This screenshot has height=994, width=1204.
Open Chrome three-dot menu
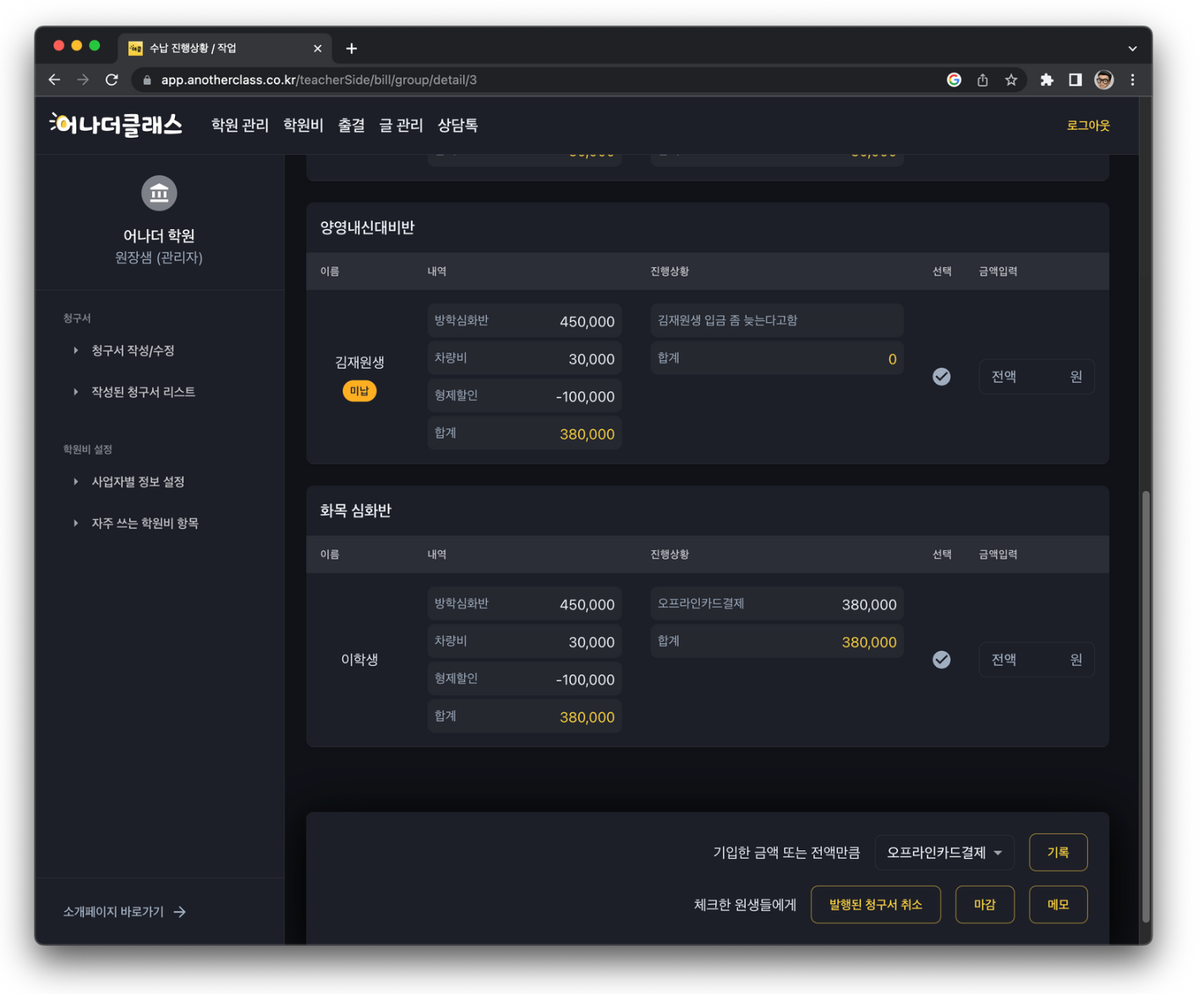(x=1133, y=79)
